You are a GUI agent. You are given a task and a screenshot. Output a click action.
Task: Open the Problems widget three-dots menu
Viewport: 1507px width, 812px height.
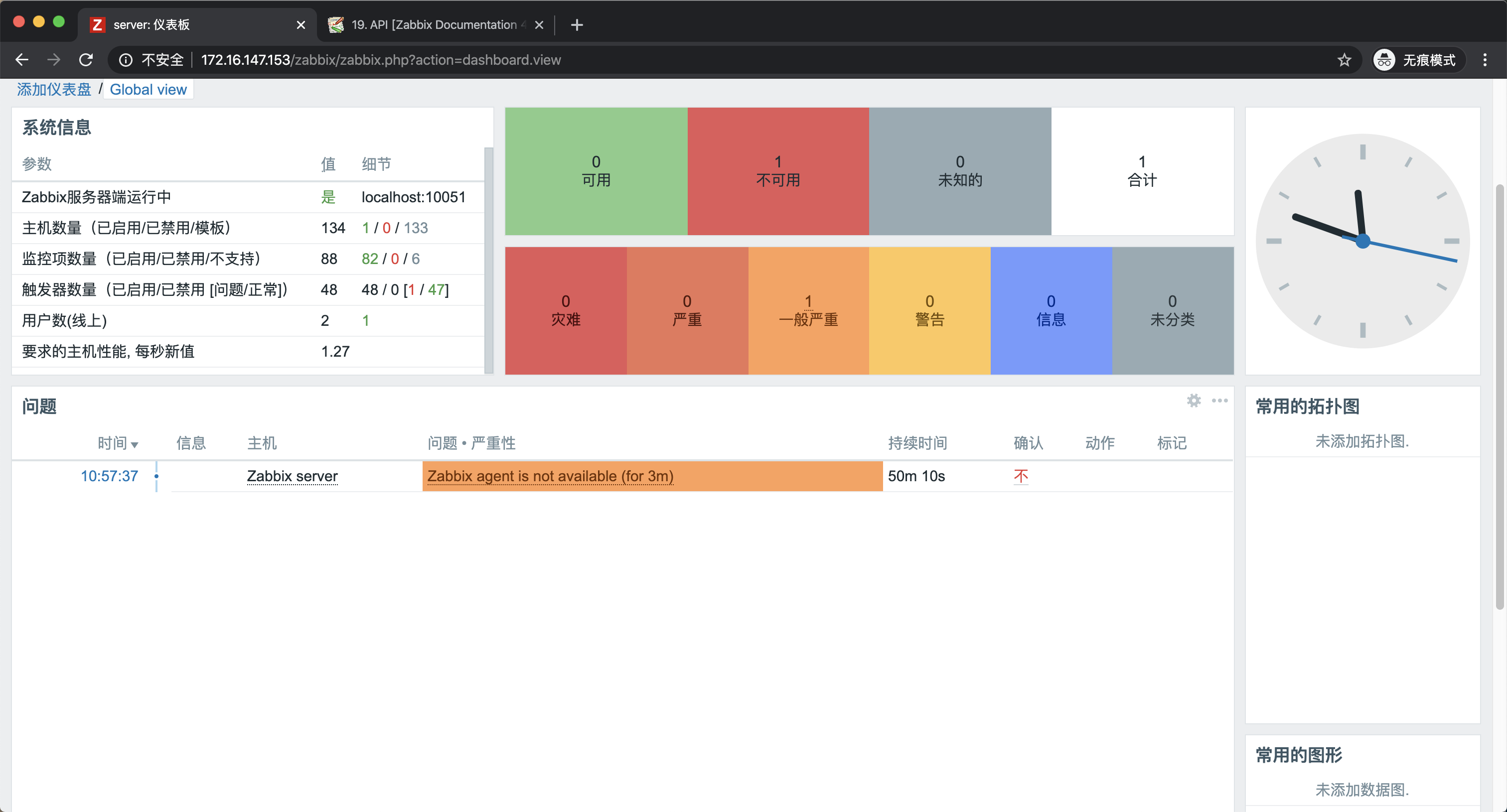1219,401
